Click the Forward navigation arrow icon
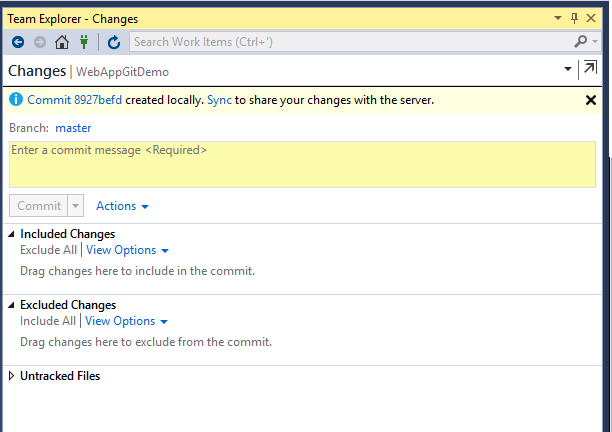 (x=40, y=42)
